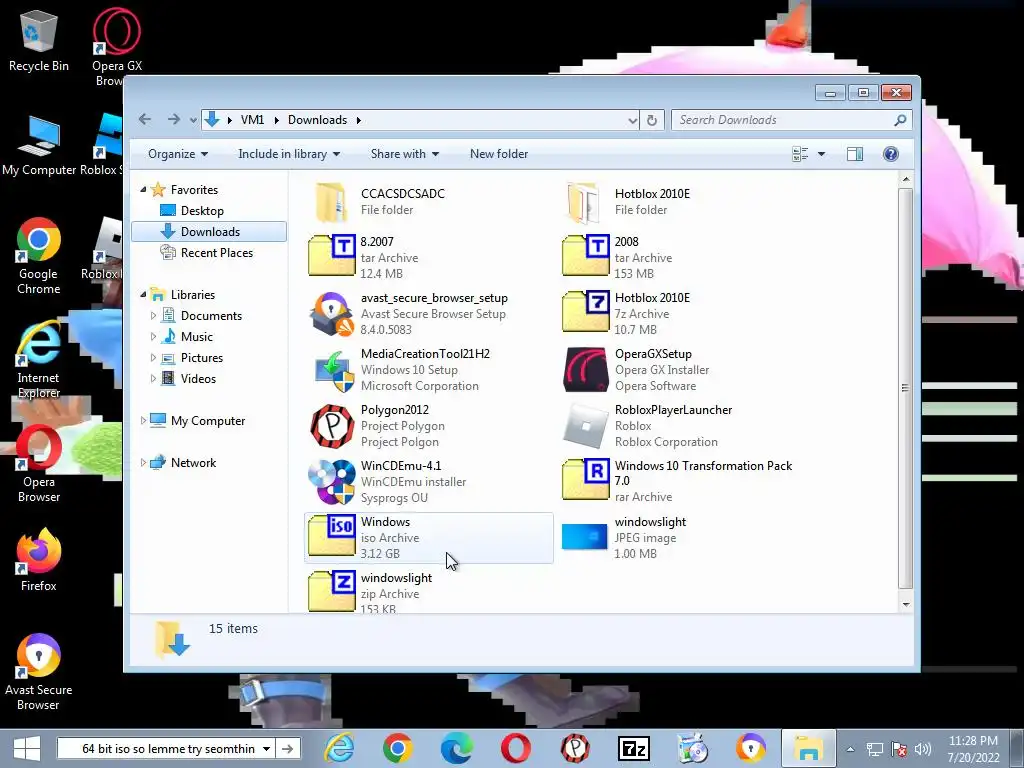Open Firefox desktop shortcut
Image resolution: width=1024 pixels, height=768 pixels.
39,560
